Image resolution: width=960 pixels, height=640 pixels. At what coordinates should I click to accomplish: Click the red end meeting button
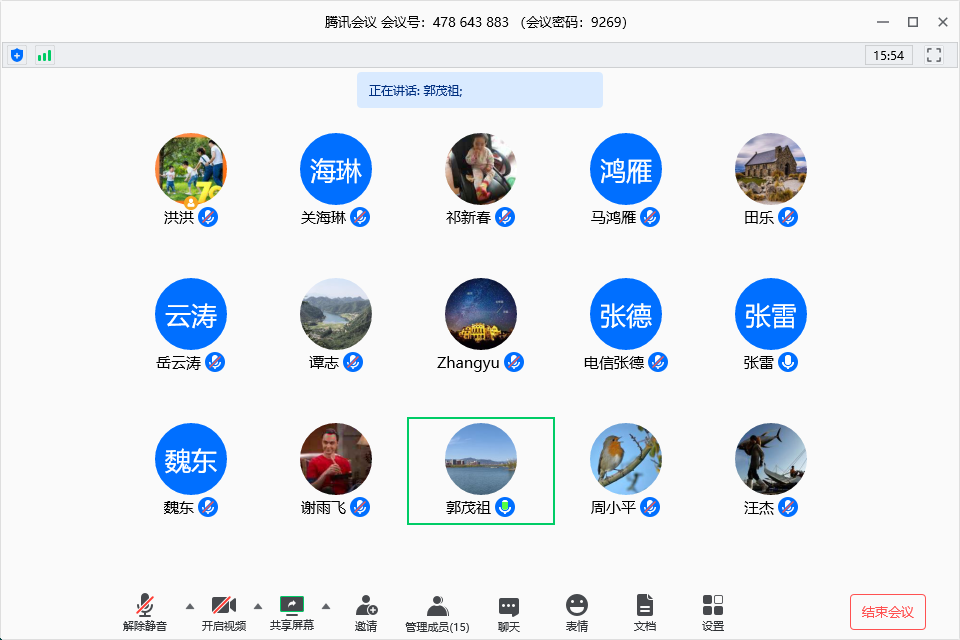(887, 611)
